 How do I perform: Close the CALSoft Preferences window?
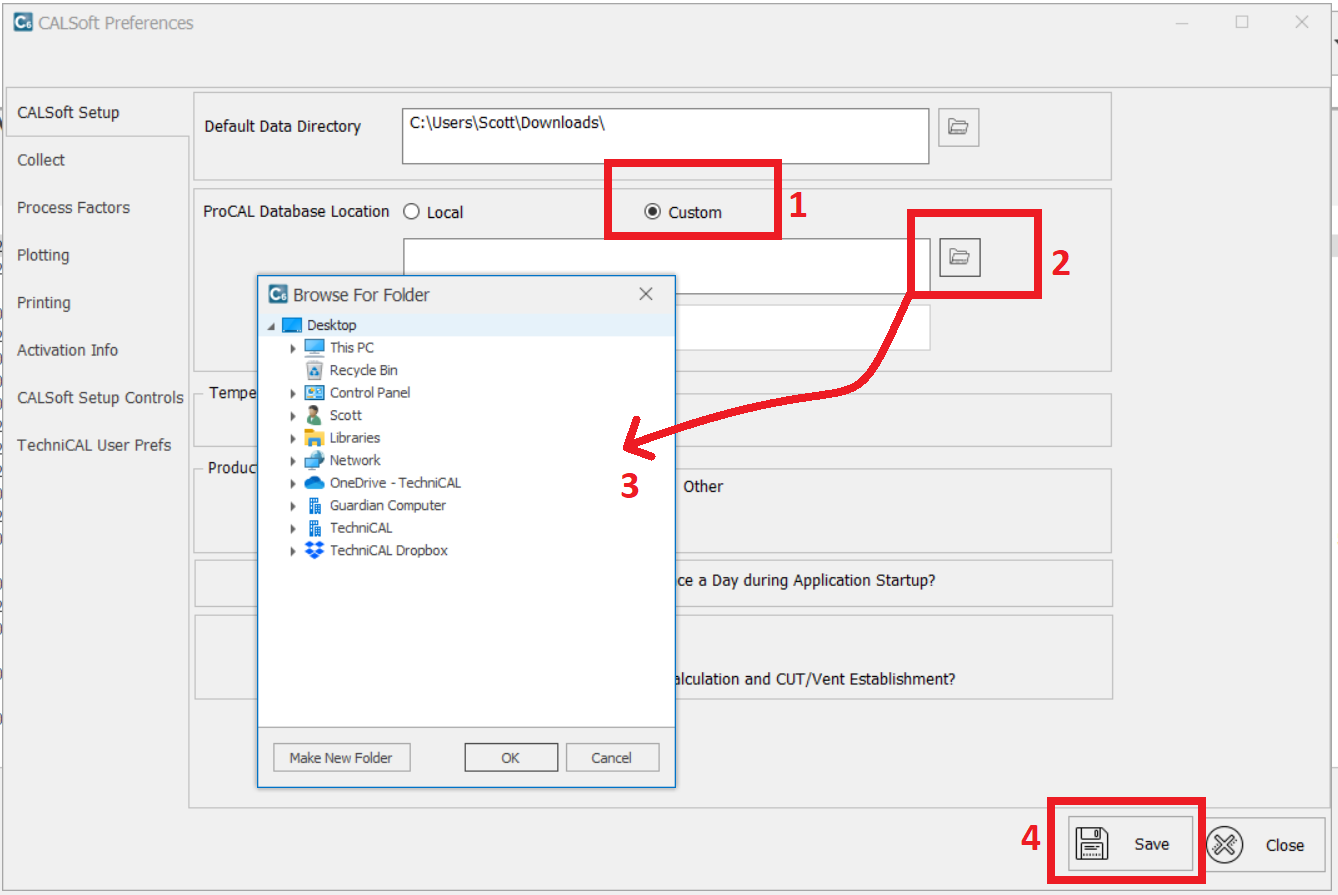1302,22
